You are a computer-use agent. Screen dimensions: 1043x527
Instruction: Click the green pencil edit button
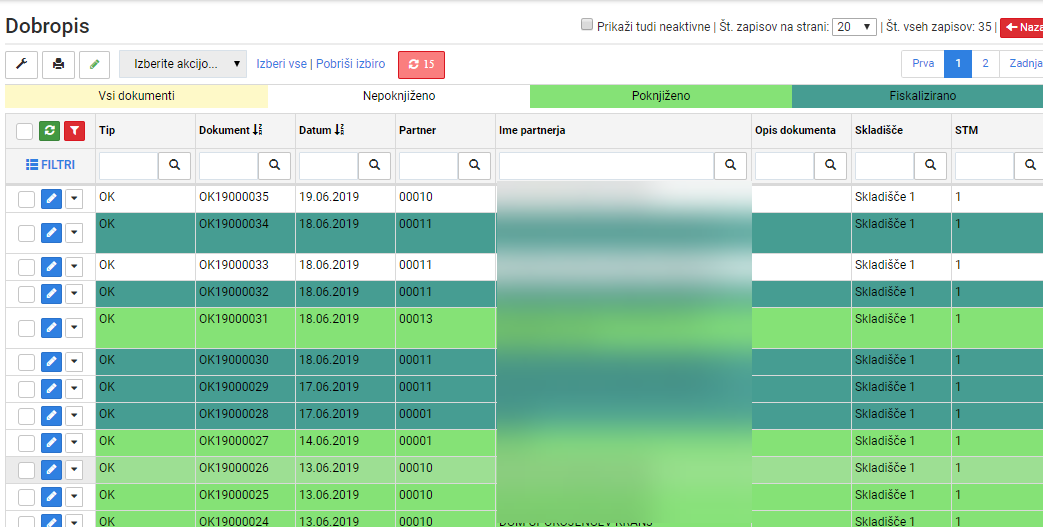(x=94, y=65)
